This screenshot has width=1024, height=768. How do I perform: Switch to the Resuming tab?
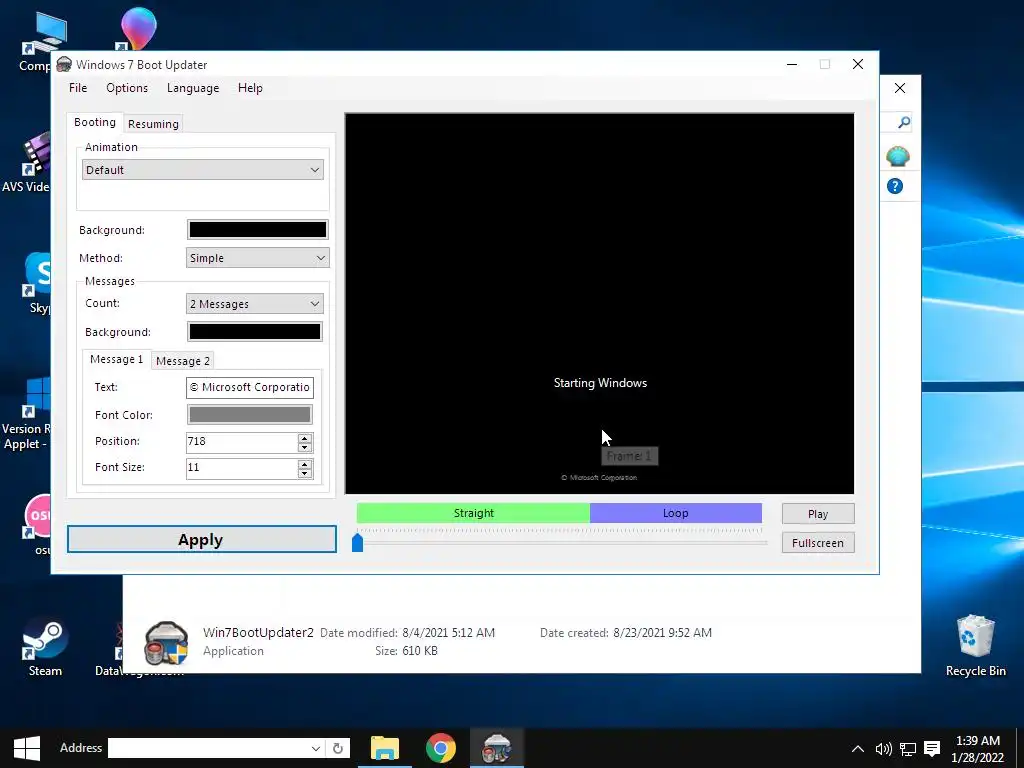[153, 124]
